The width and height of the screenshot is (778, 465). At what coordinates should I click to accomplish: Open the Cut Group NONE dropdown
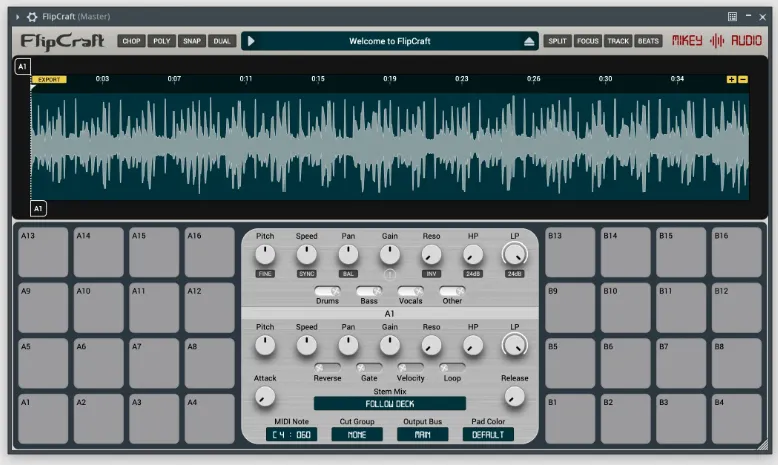pyautogui.click(x=357, y=435)
